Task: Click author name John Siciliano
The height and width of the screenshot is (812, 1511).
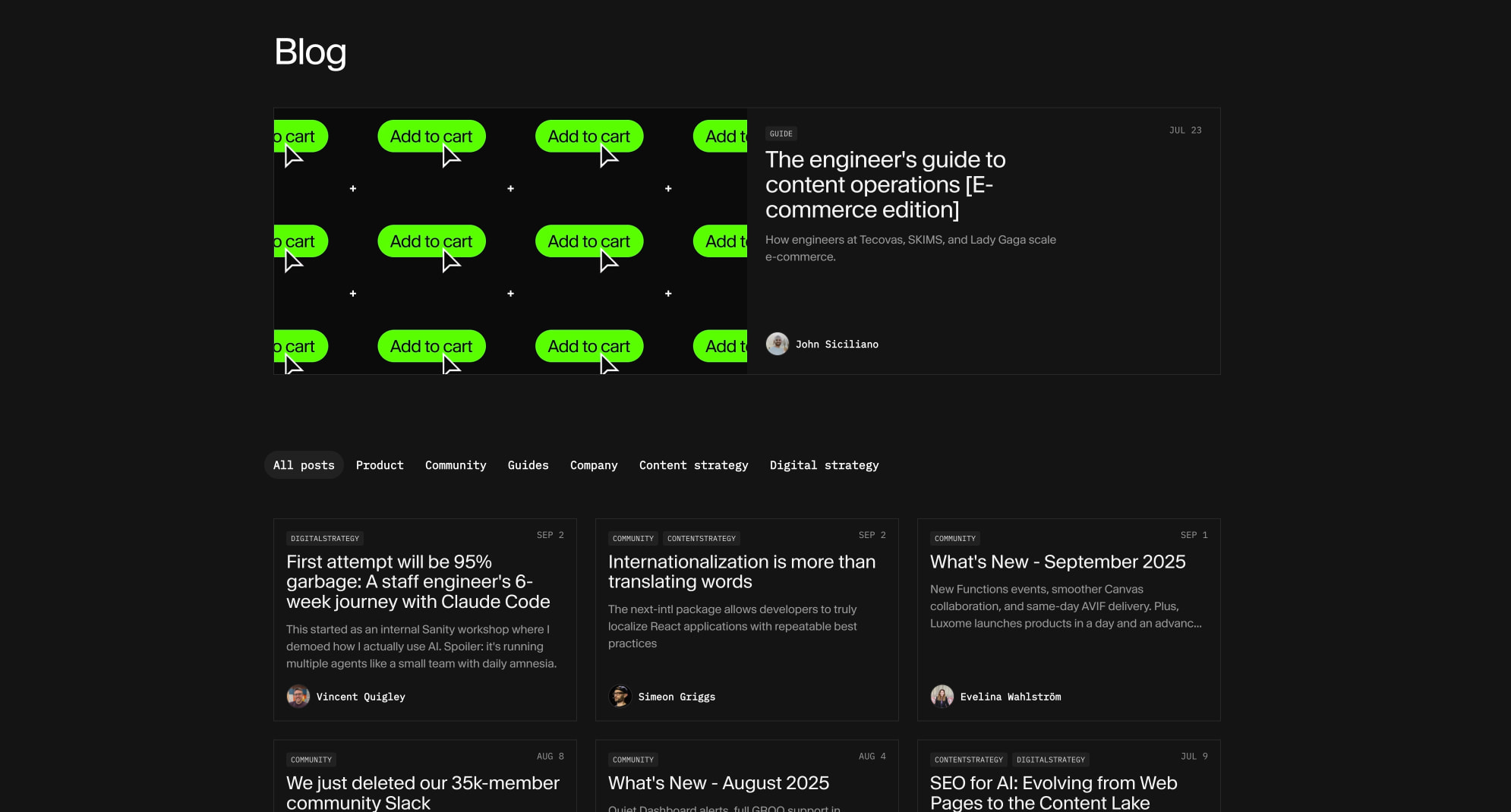Action: pyautogui.click(x=837, y=344)
